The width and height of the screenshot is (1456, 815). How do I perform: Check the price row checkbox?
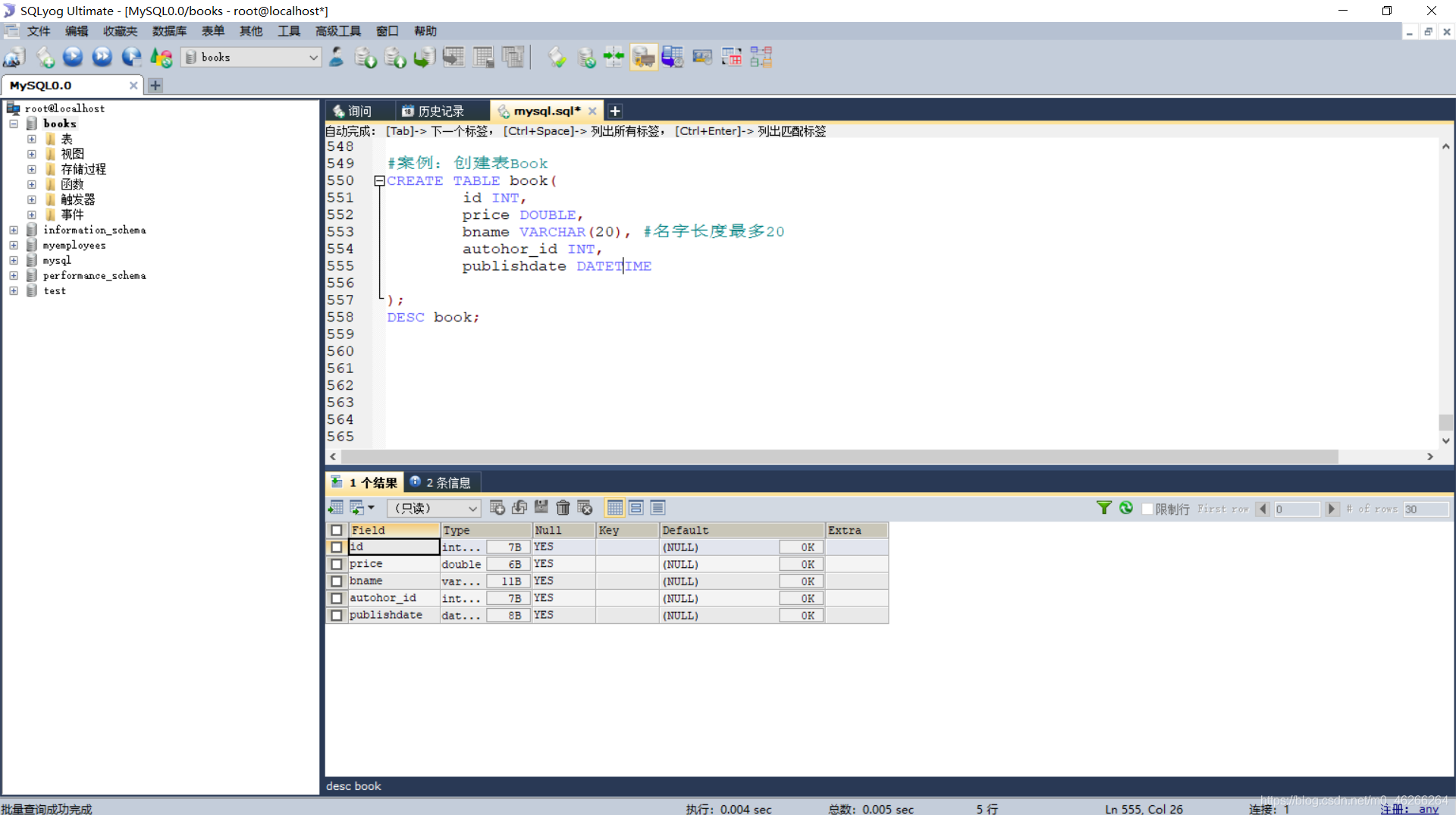click(337, 564)
